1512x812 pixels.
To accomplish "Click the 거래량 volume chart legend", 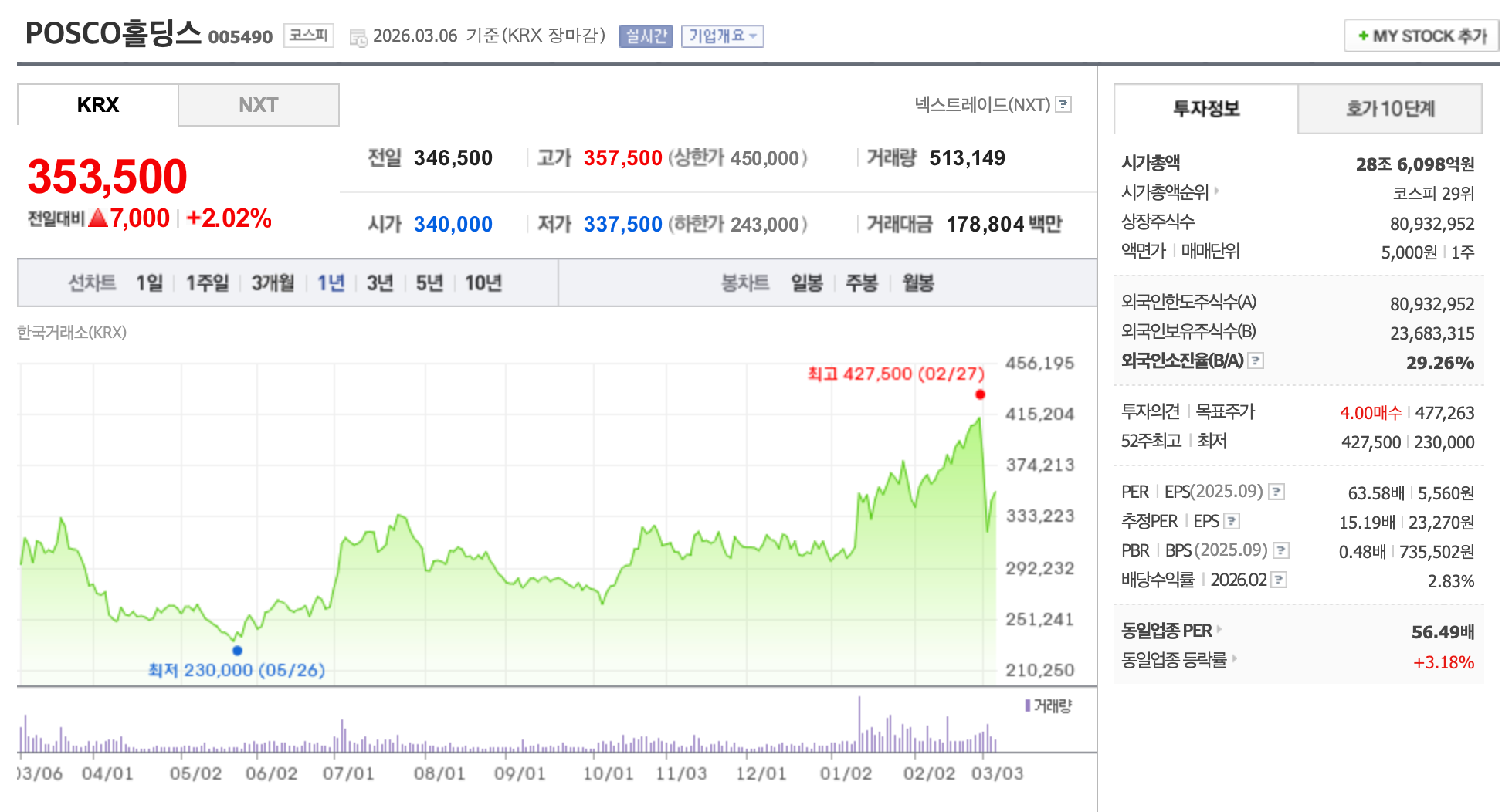I will pyautogui.click(x=1049, y=705).
